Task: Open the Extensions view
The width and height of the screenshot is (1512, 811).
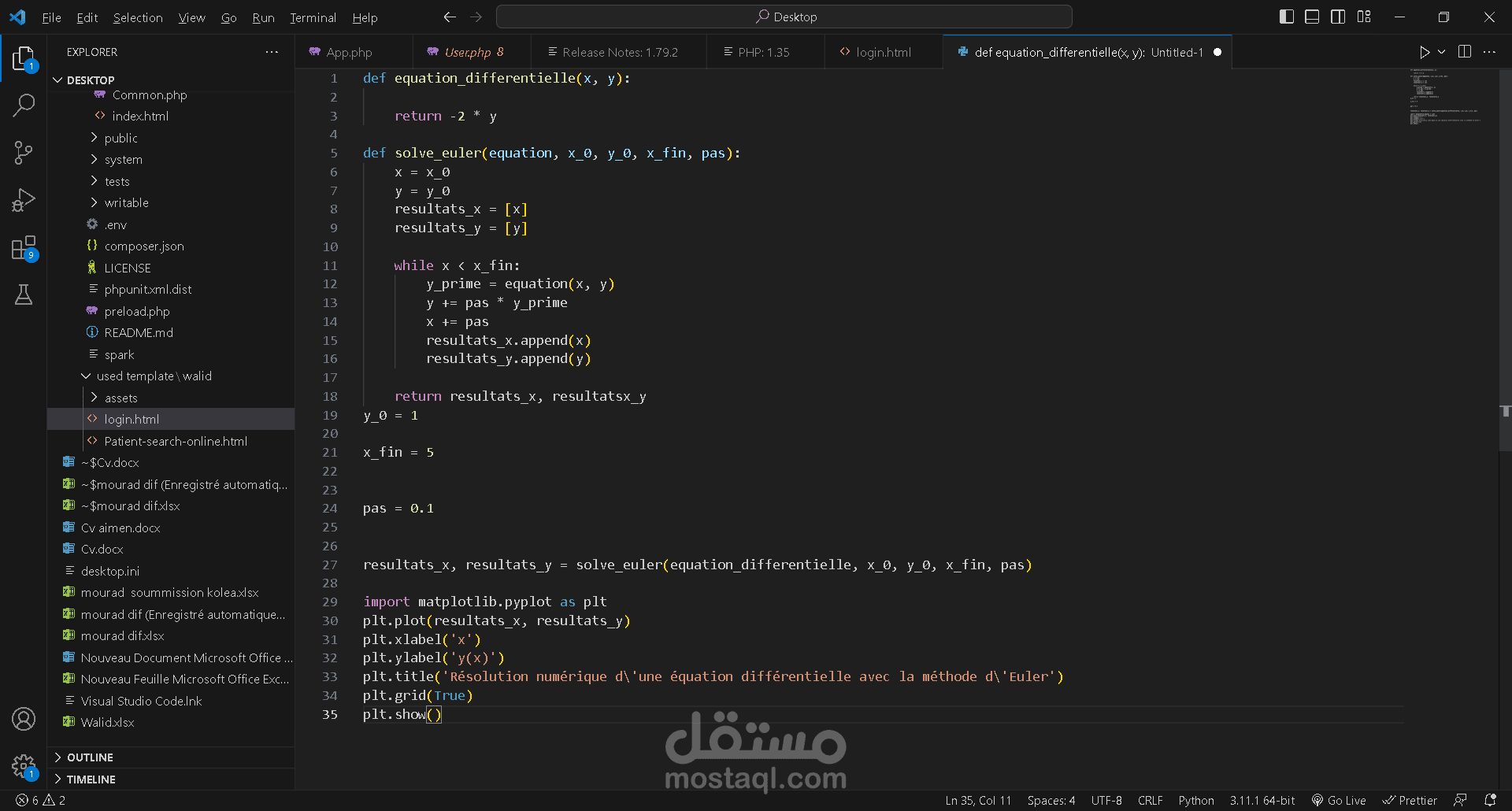Action: (24, 246)
